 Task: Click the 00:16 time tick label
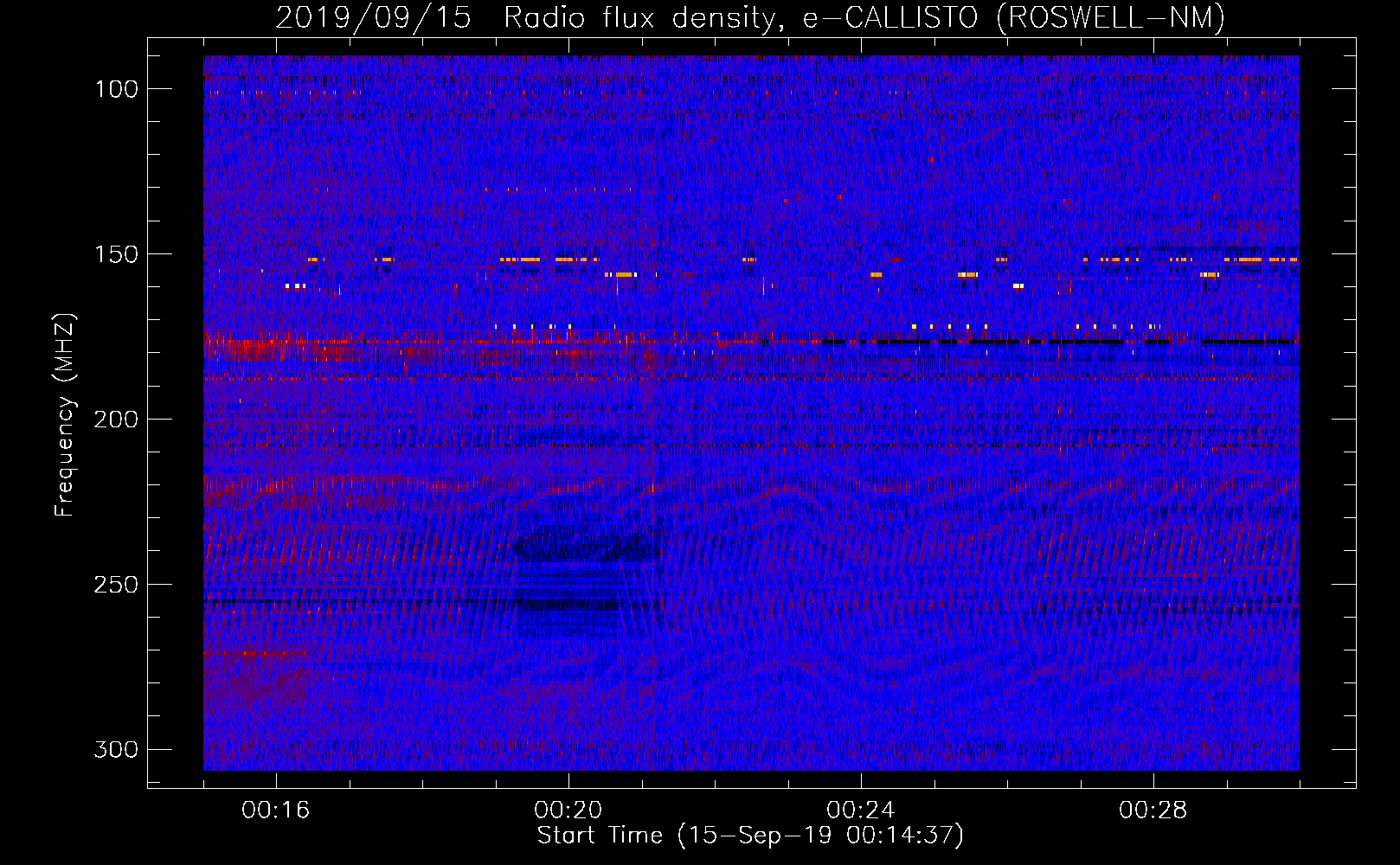[x=276, y=811]
